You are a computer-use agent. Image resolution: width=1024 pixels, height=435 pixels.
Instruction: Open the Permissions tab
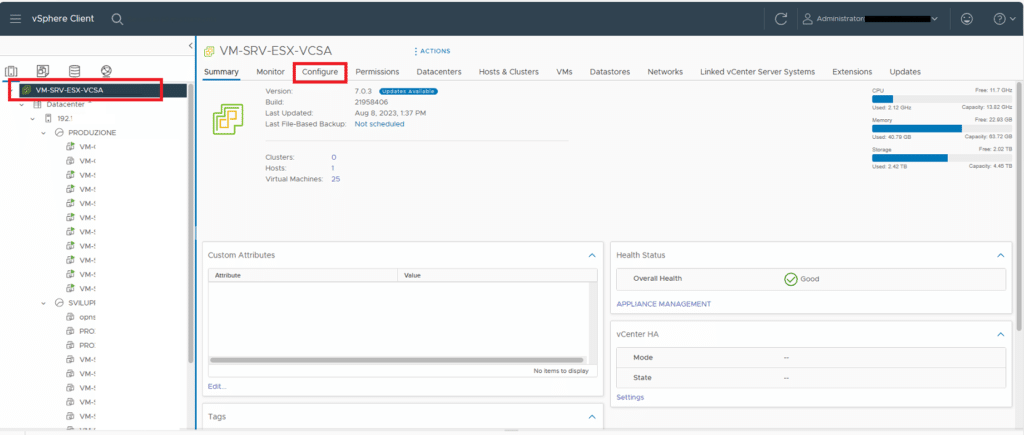tap(377, 72)
